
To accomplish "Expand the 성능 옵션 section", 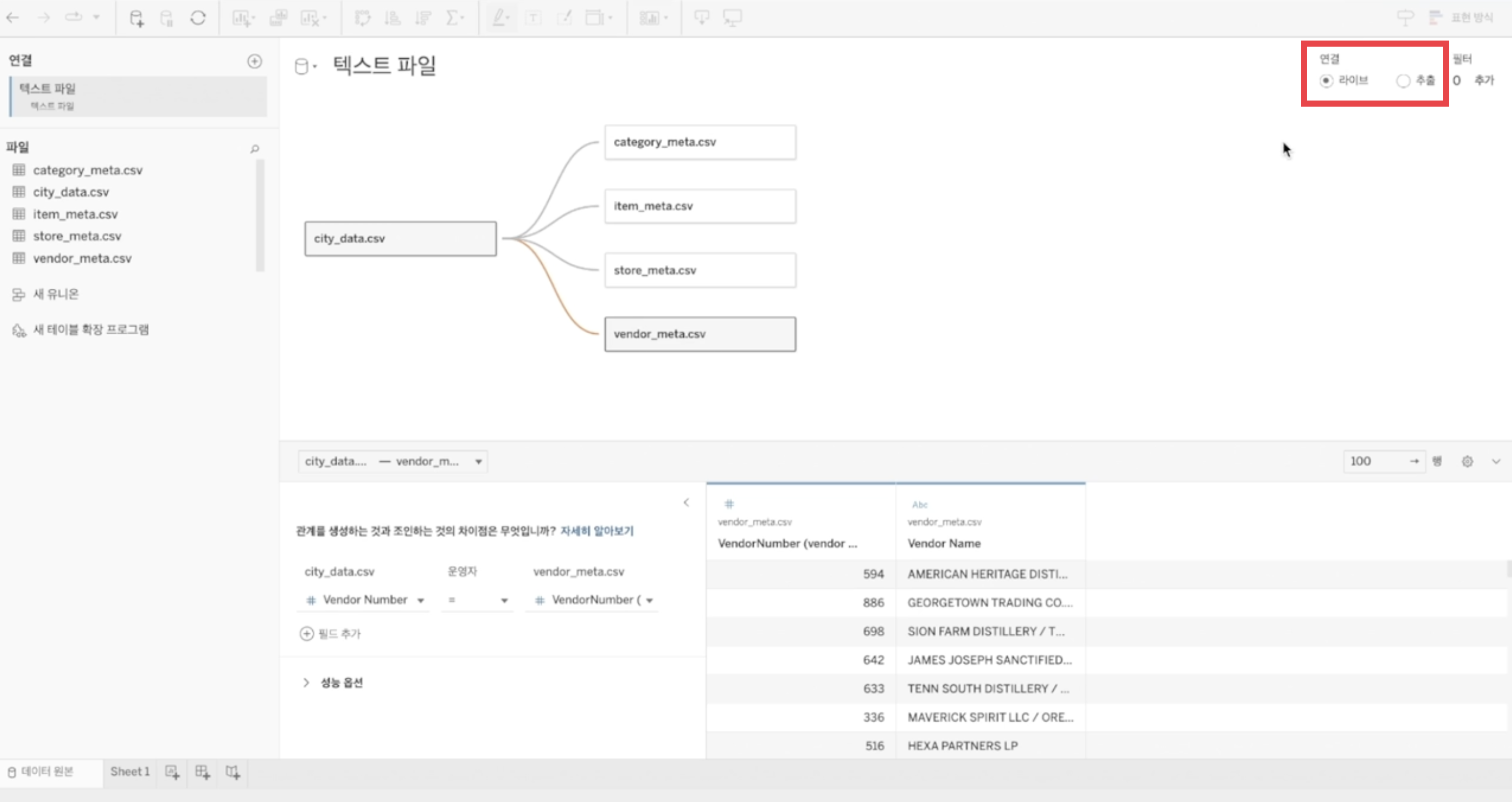I will (x=306, y=683).
